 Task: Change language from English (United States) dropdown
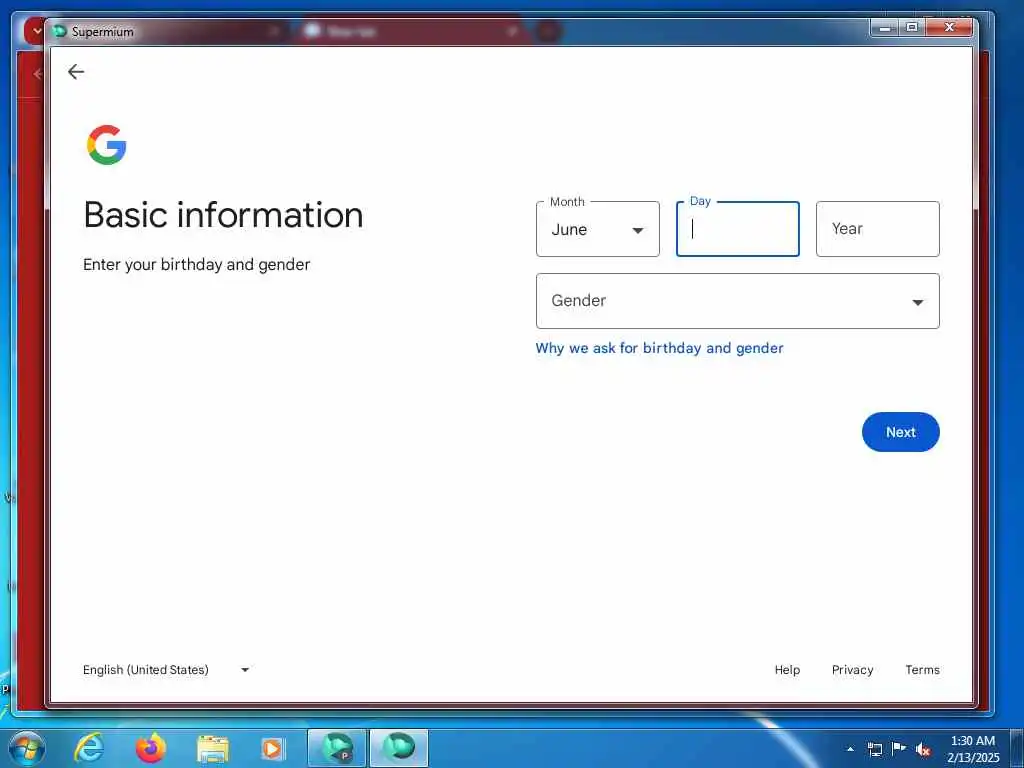coord(166,670)
